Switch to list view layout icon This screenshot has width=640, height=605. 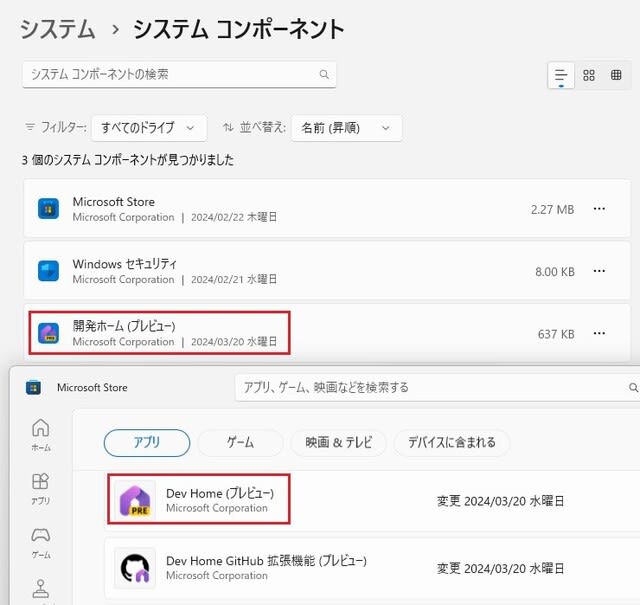[x=561, y=76]
